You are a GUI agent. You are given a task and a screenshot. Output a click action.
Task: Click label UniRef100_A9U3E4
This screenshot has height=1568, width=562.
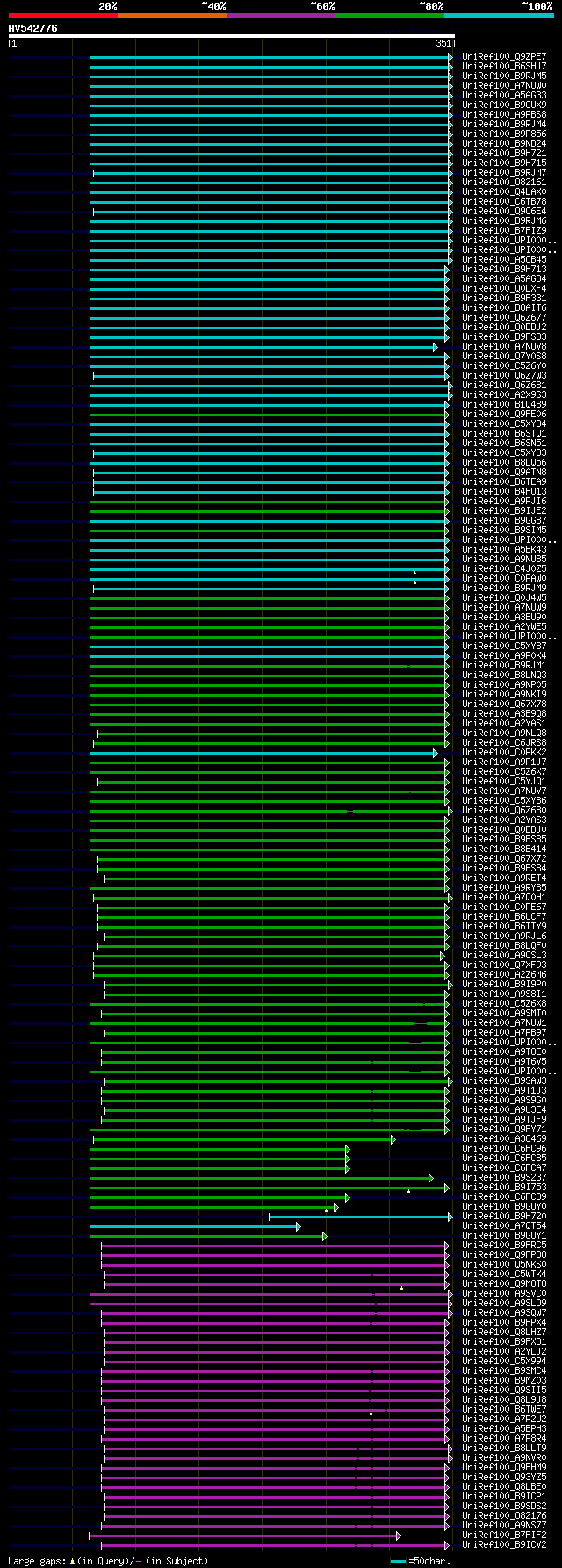click(504, 1109)
